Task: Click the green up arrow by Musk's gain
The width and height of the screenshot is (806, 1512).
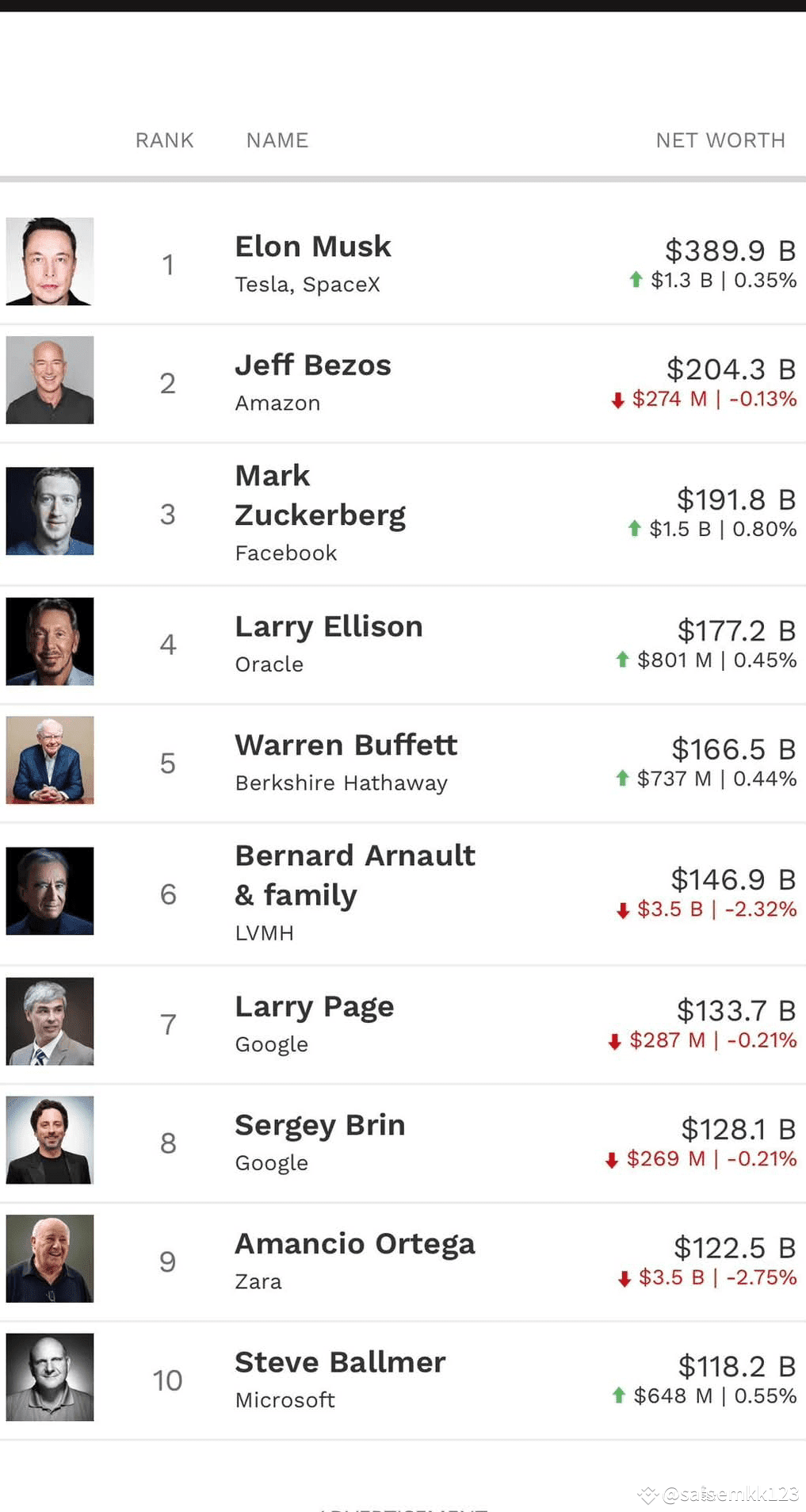Action: click(636, 279)
